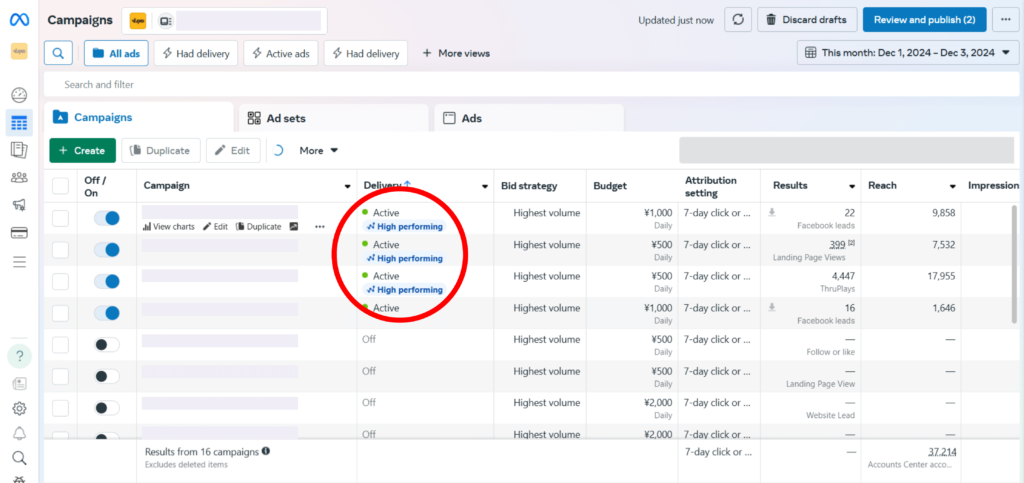Click the three-dot overflow icon at top right
Viewport: 1024px width, 483px height.
point(1005,19)
